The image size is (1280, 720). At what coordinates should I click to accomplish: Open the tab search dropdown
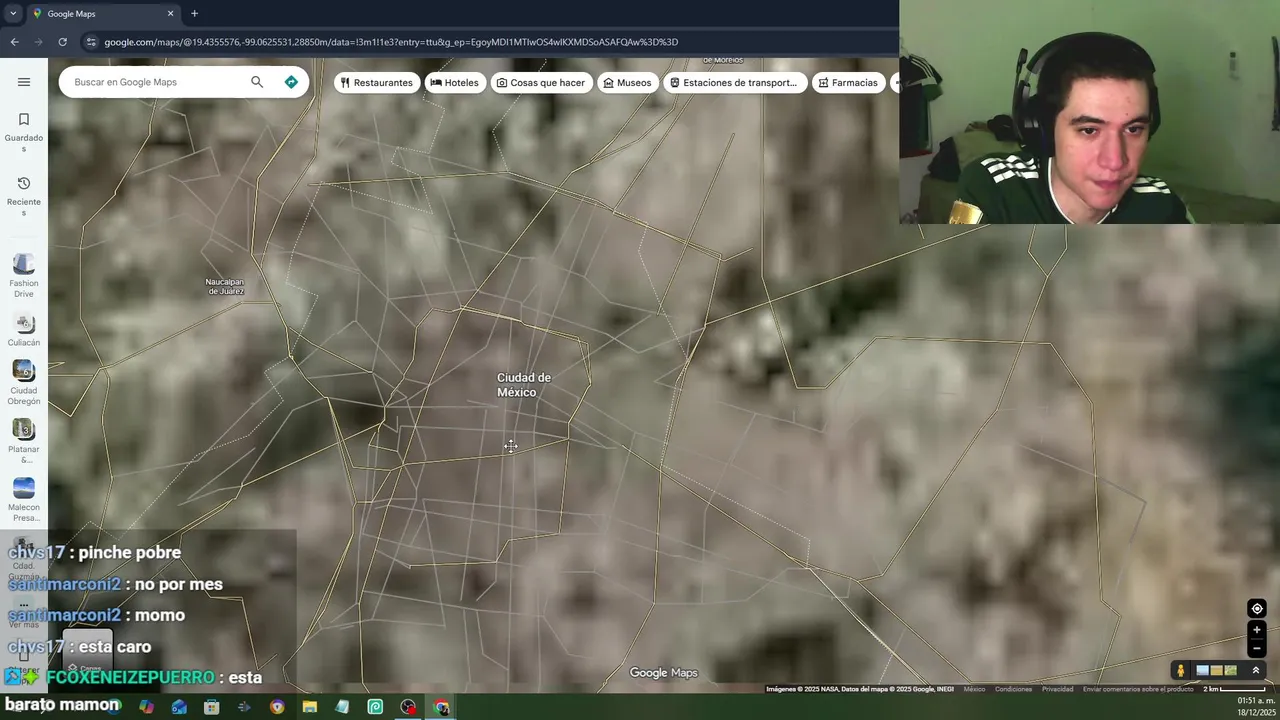coord(13,14)
